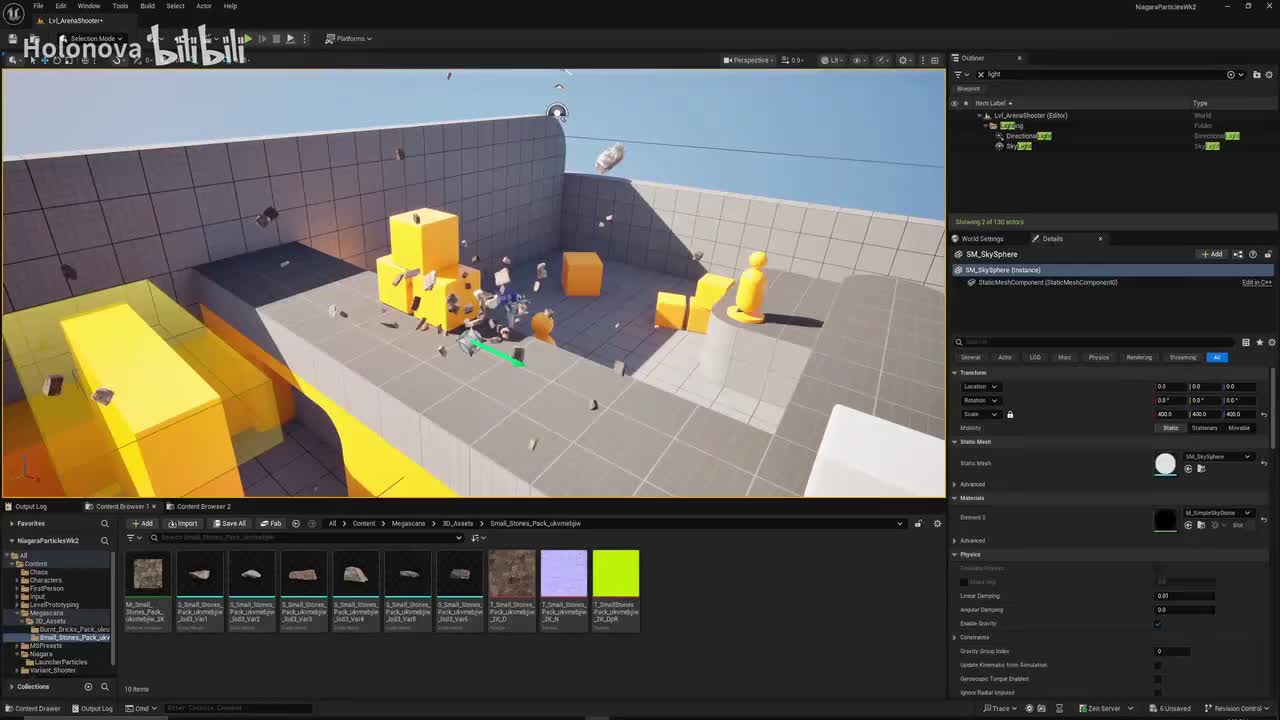The height and width of the screenshot is (720, 1280).
Task: Select the S_Small_Stones Var4 thumbnail
Action: pyautogui.click(x=355, y=574)
